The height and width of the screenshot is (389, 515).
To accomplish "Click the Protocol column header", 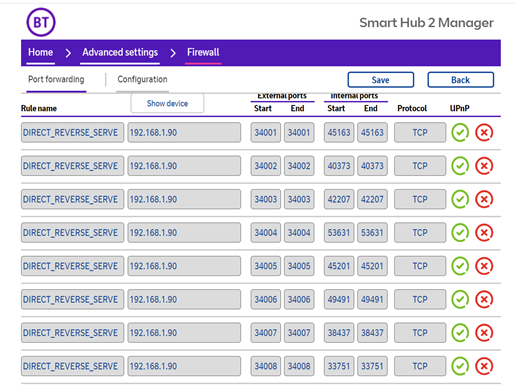I will [412, 108].
